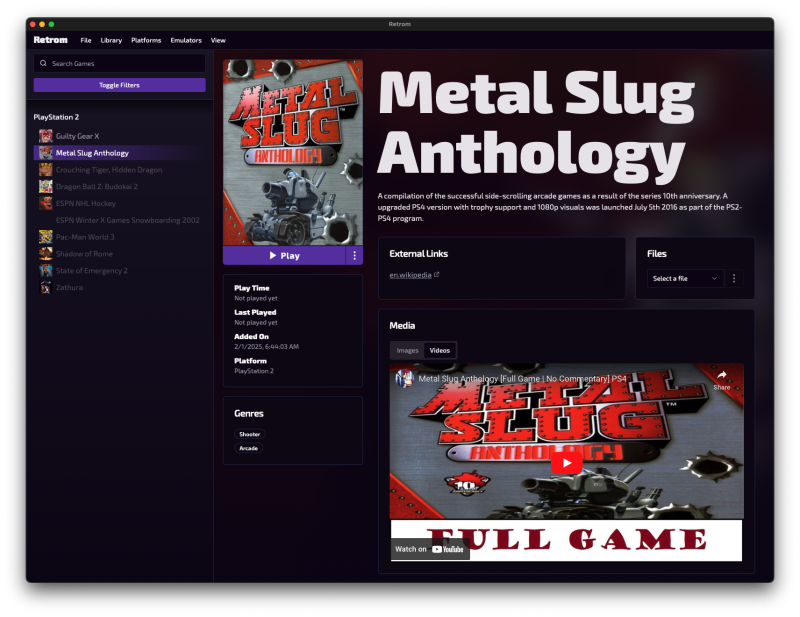
Task: Open the View menu
Action: point(218,40)
